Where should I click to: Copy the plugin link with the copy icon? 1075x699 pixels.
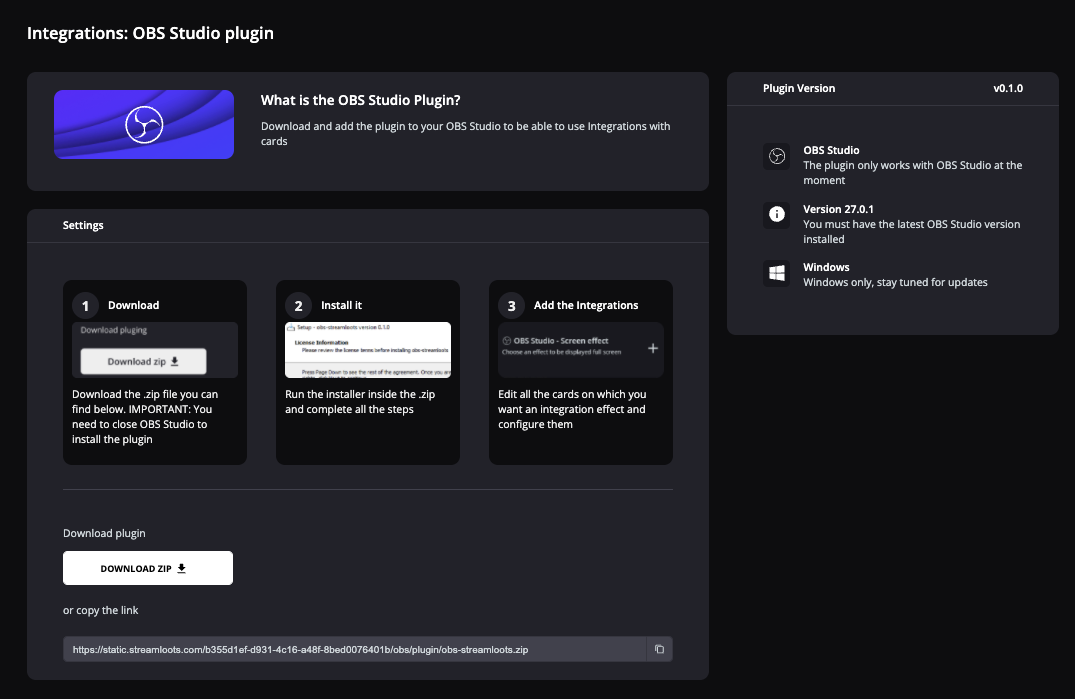[659, 649]
